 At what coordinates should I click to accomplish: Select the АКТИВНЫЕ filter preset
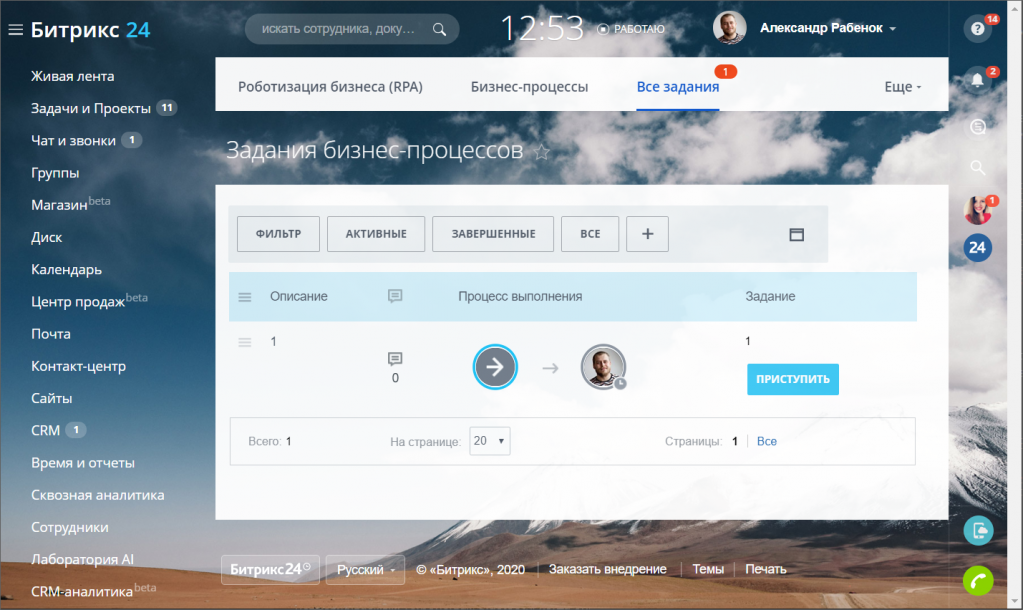tap(376, 234)
